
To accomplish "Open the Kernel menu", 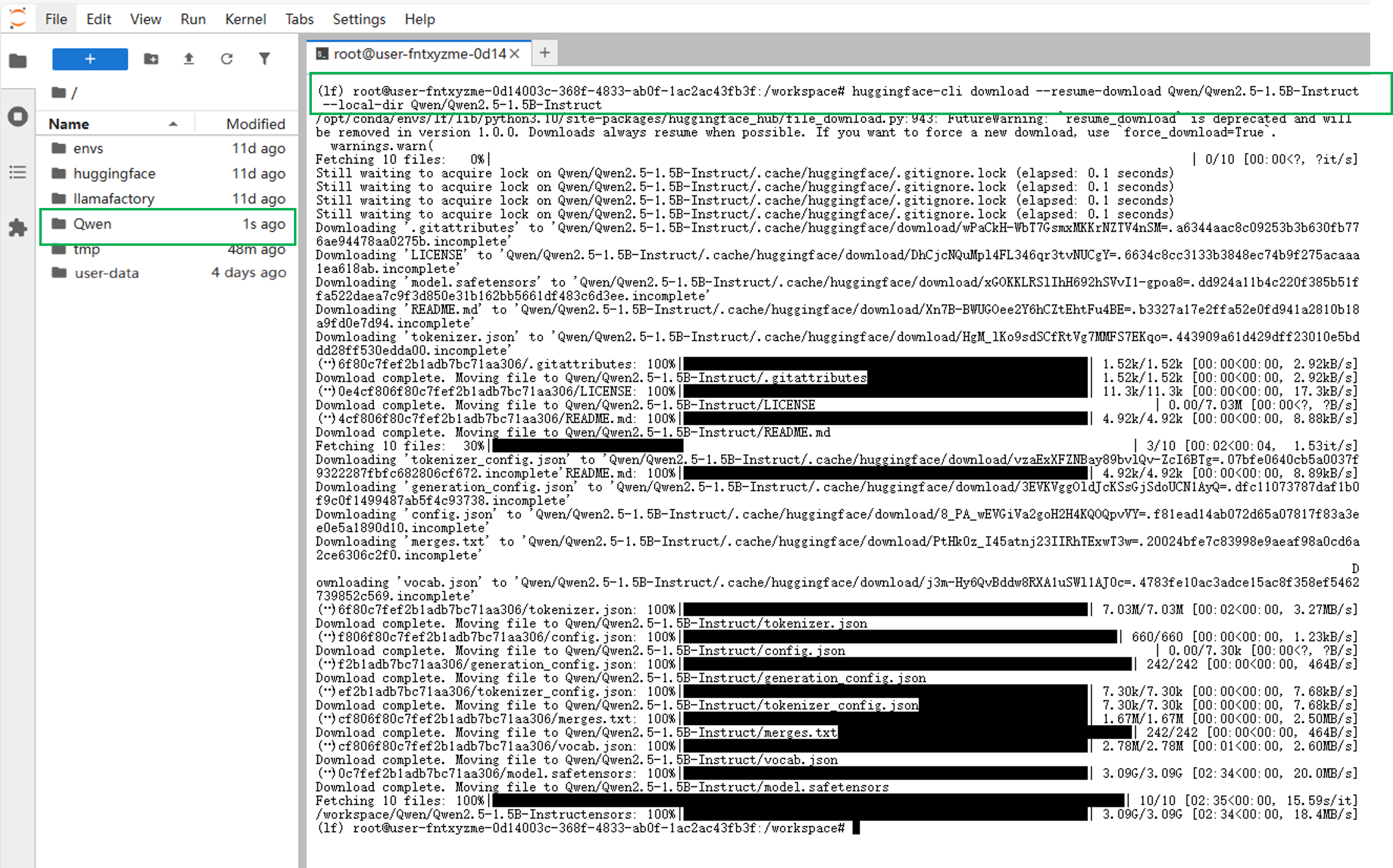I will [x=245, y=19].
